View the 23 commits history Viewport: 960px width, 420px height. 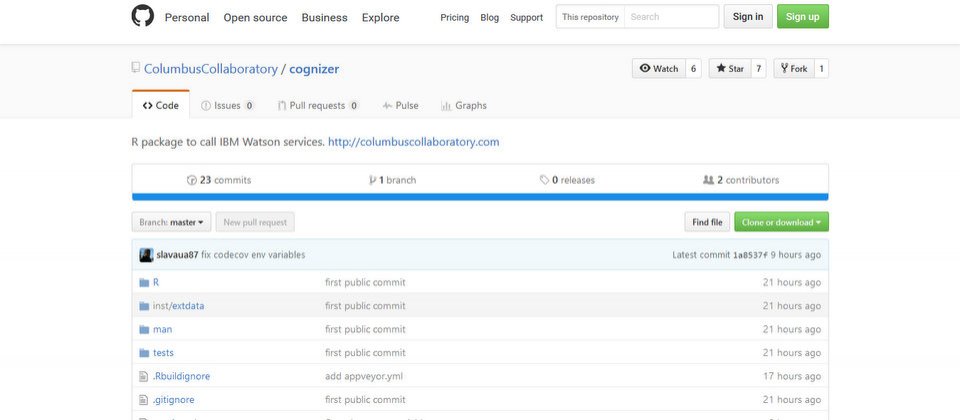tap(219, 180)
